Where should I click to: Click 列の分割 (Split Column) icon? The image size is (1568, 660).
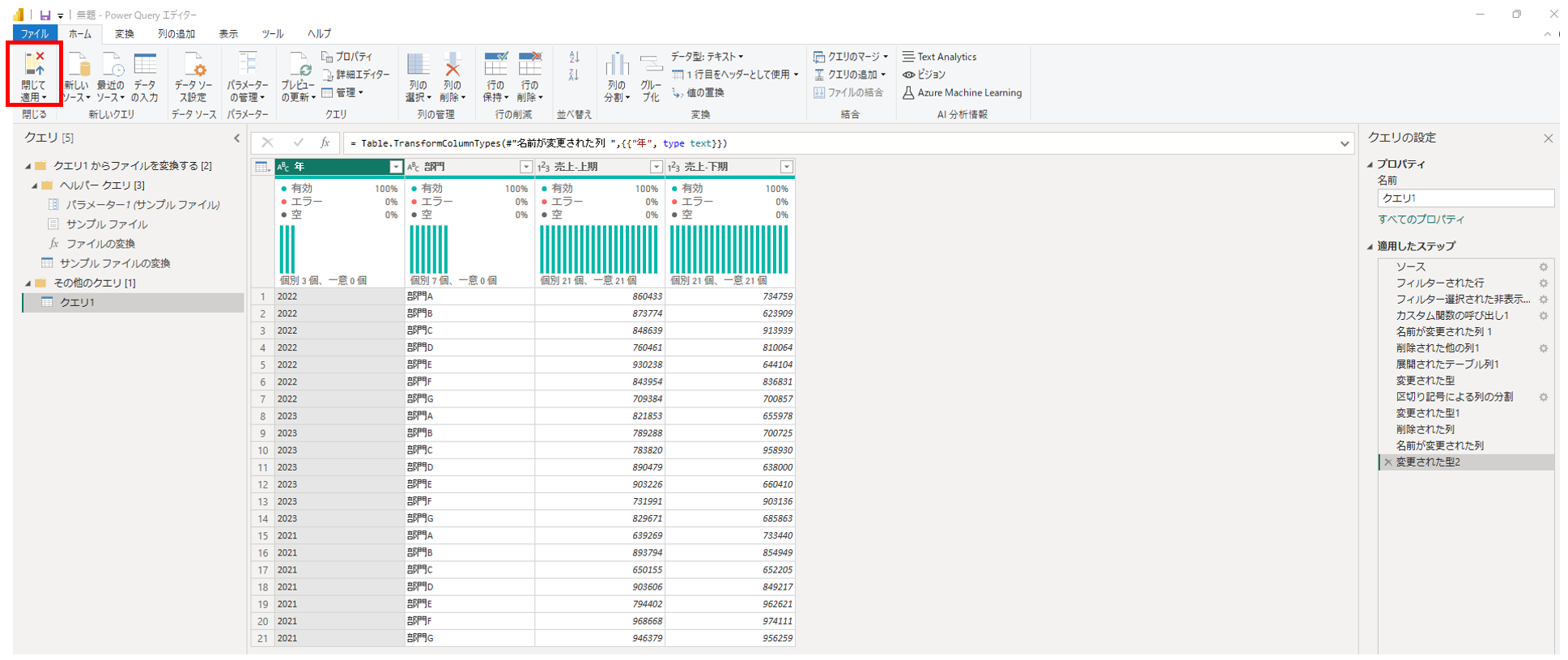click(x=617, y=64)
